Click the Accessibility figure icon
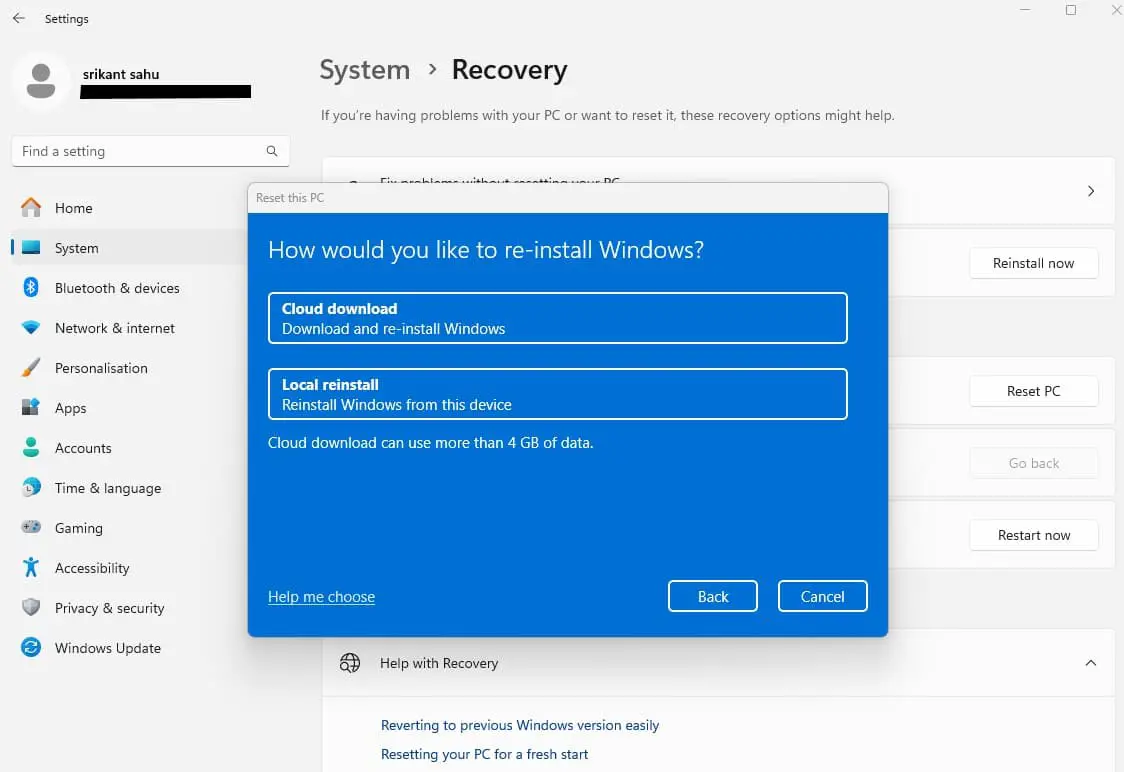This screenshot has height=772, width=1124. pos(31,567)
